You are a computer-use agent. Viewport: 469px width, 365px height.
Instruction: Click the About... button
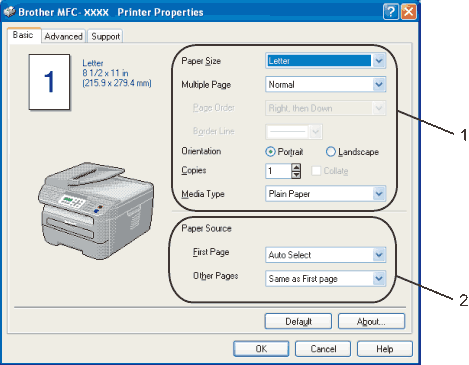[371, 321]
